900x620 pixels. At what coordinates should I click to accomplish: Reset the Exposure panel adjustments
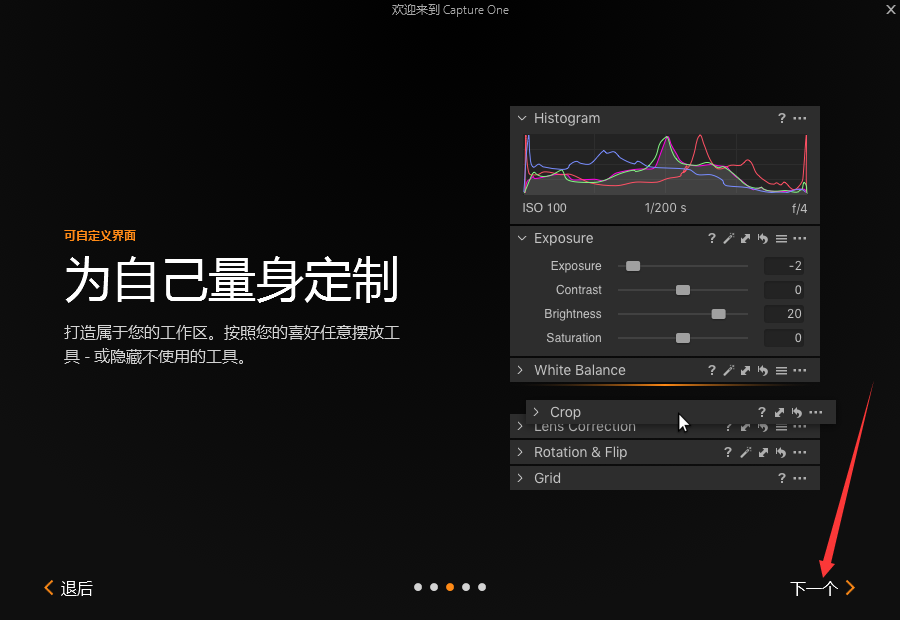coord(763,238)
